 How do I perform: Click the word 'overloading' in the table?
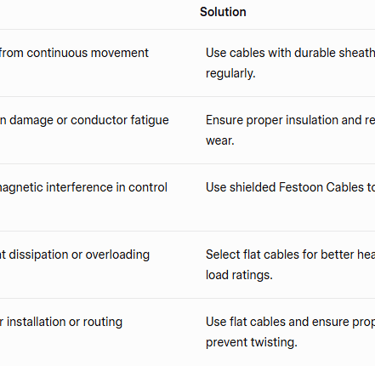click(117, 255)
